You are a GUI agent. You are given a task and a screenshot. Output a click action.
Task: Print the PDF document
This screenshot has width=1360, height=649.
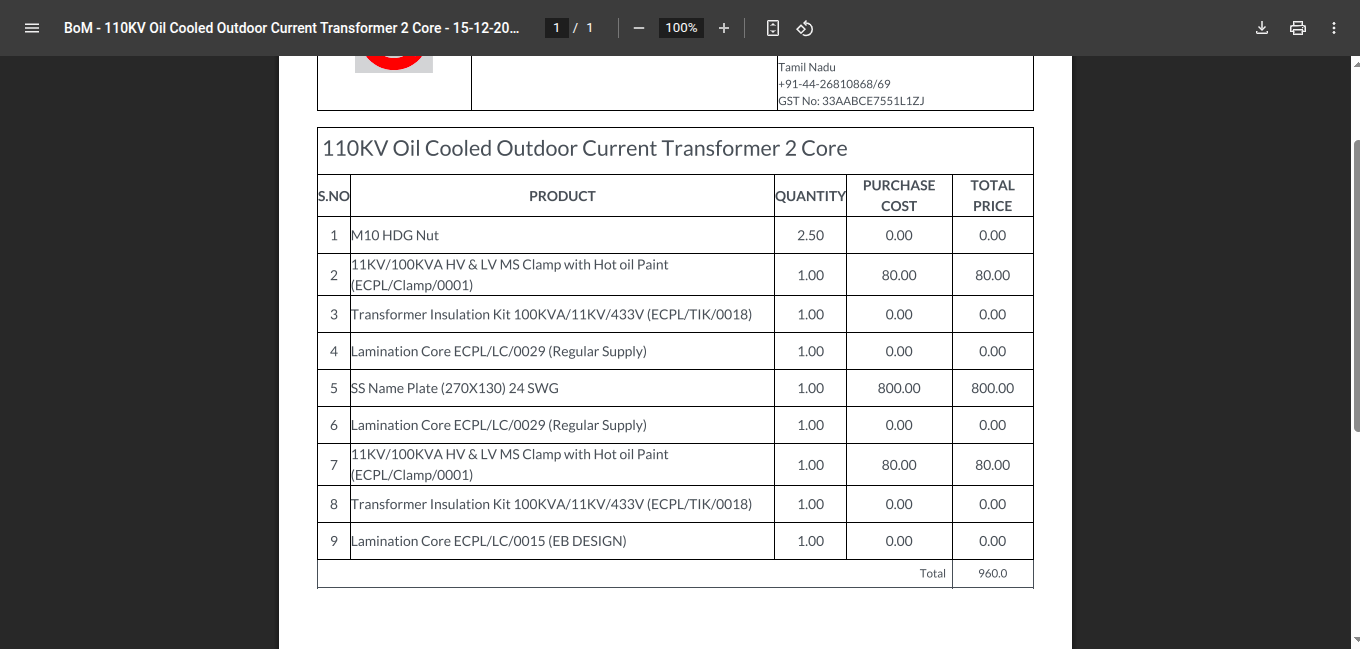pyautogui.click(x=1298, y=28)
